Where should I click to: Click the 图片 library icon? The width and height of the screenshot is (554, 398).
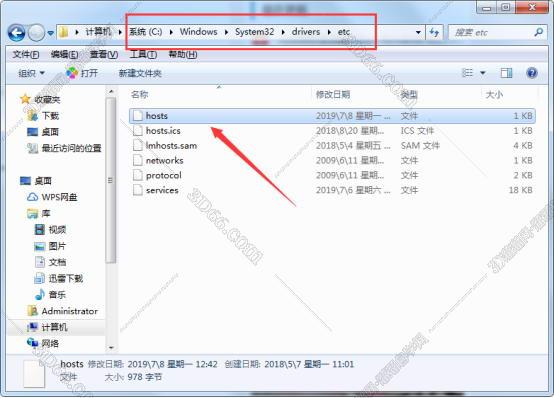click(40, 246)
